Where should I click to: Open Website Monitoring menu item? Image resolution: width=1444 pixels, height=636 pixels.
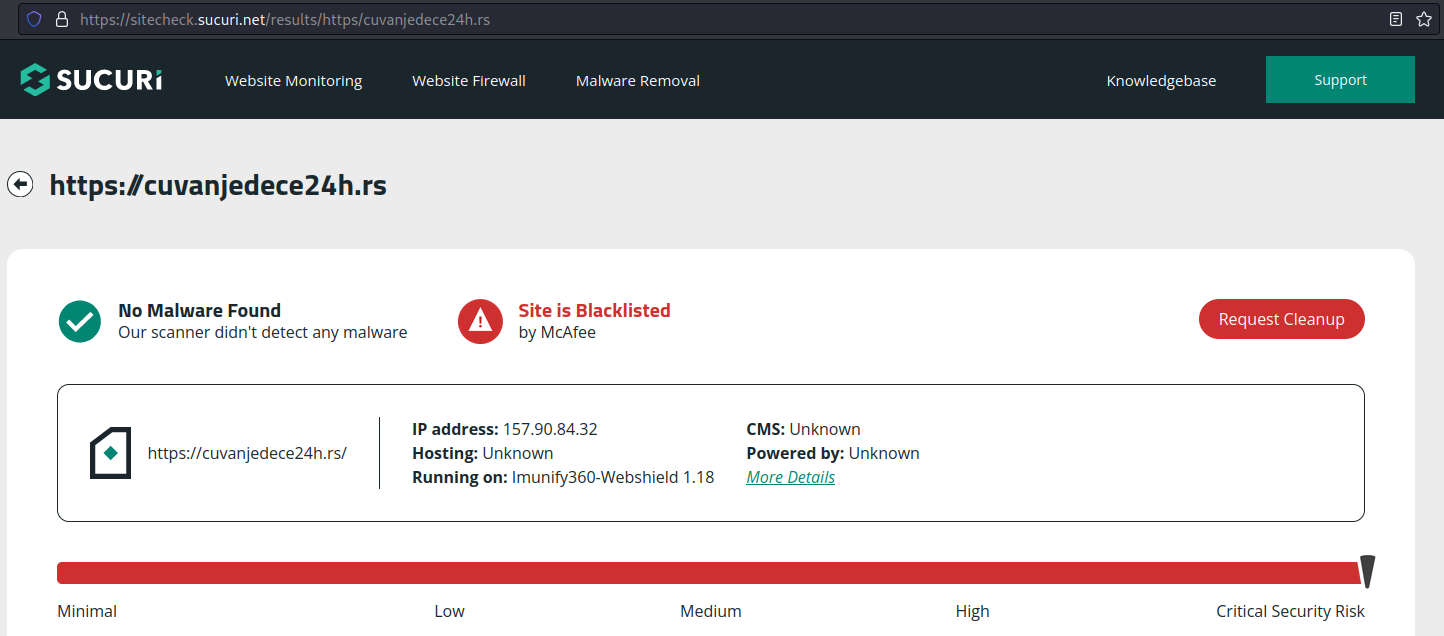coord(293,81)
